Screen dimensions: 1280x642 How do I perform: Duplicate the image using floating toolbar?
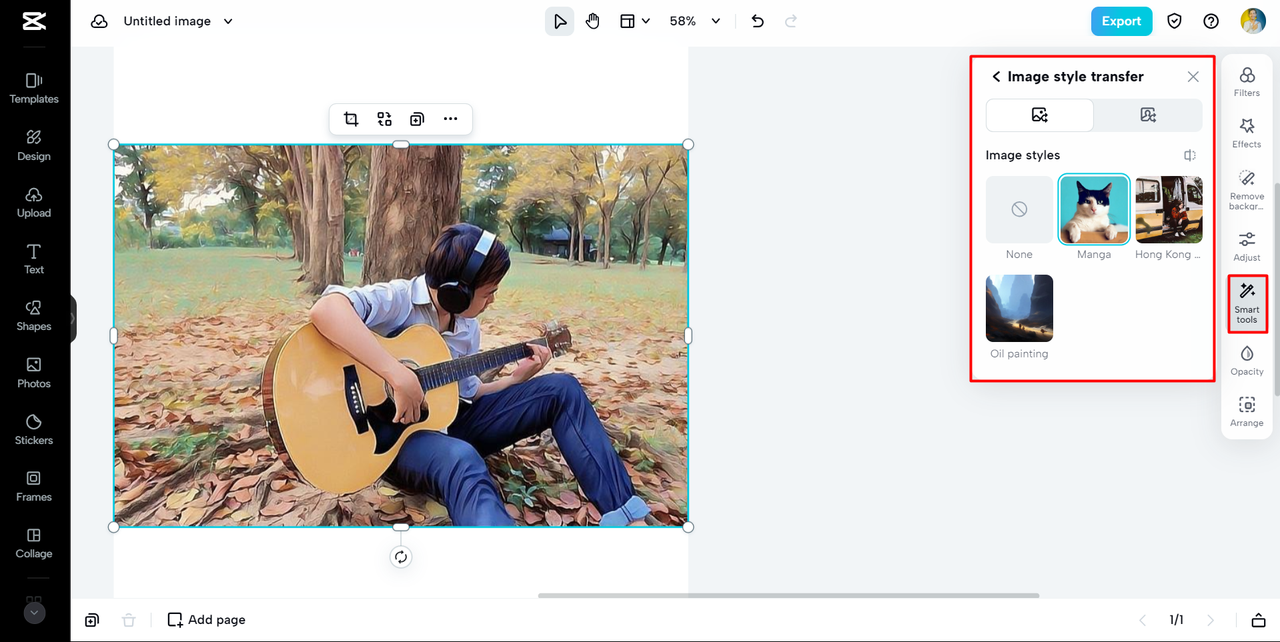tap(417, 119)
